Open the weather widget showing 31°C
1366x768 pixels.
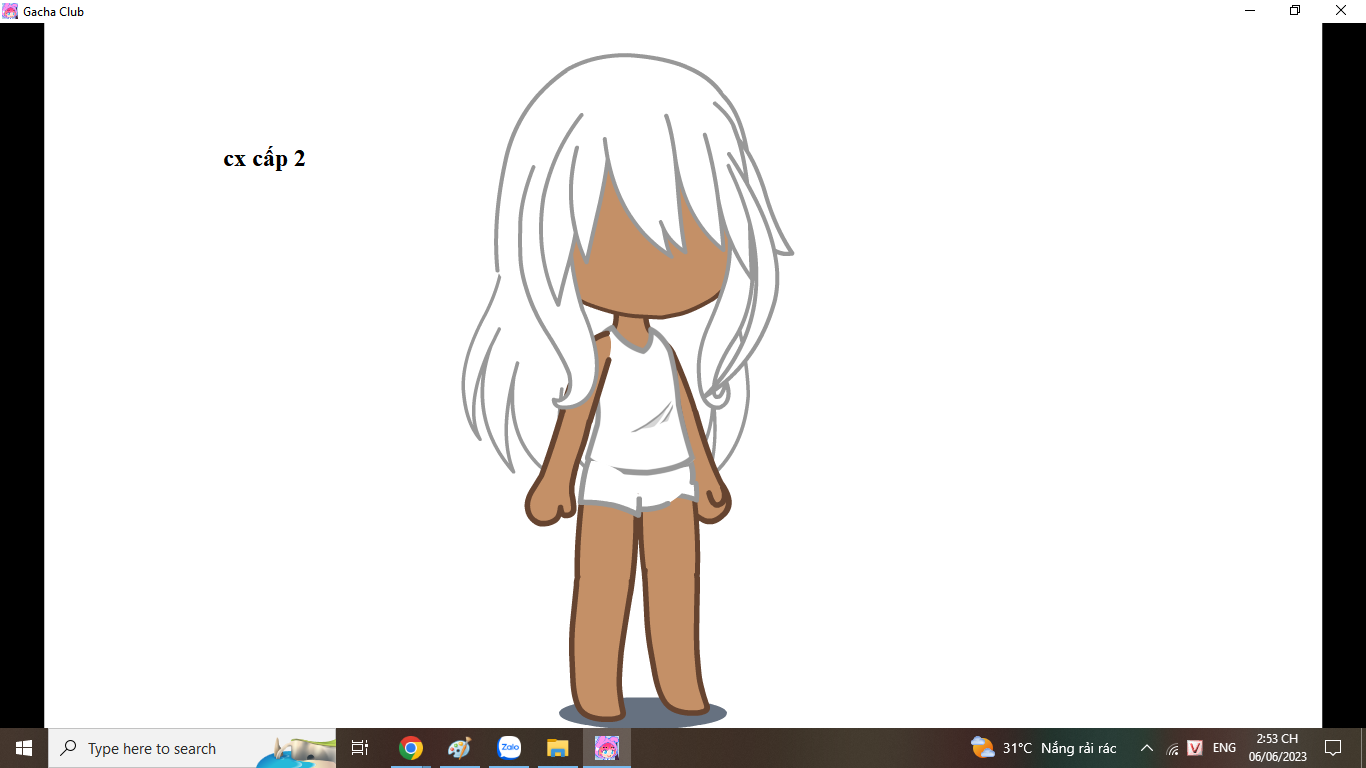coord(1043,748)
